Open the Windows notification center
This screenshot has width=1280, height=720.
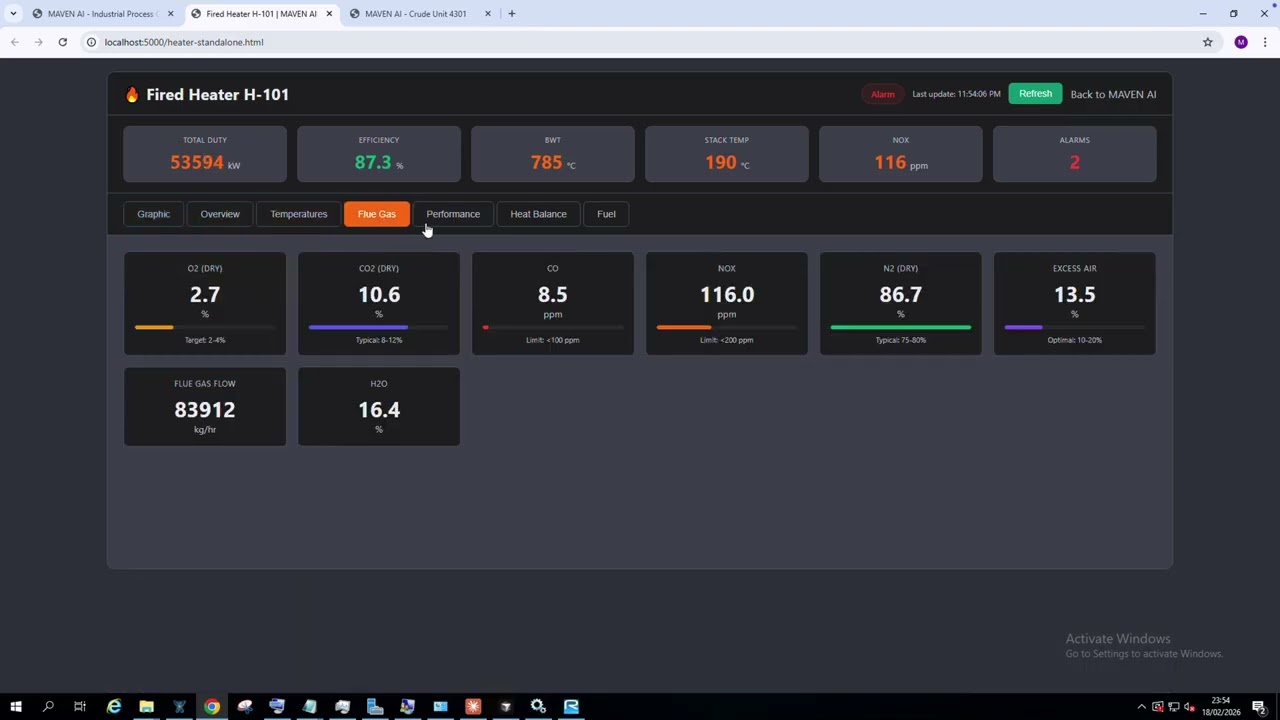point(1258,707)
